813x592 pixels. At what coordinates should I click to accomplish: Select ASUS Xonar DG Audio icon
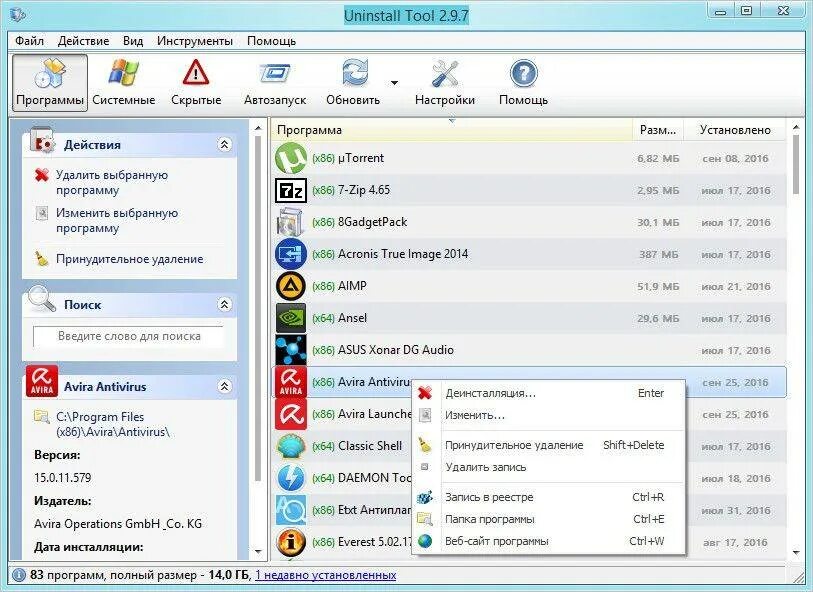tap(290, 350)
